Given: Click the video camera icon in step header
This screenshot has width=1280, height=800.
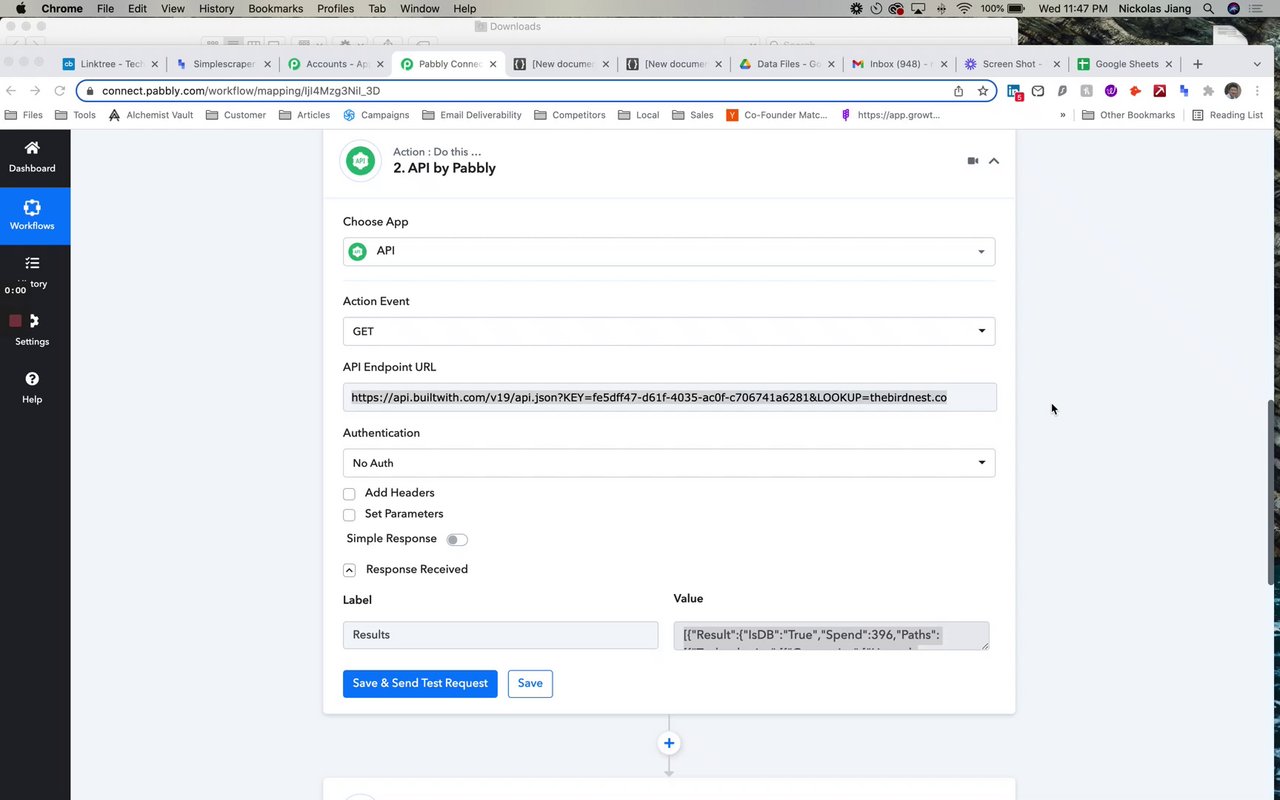Looking at the screenshot, I should coord(972,161).
